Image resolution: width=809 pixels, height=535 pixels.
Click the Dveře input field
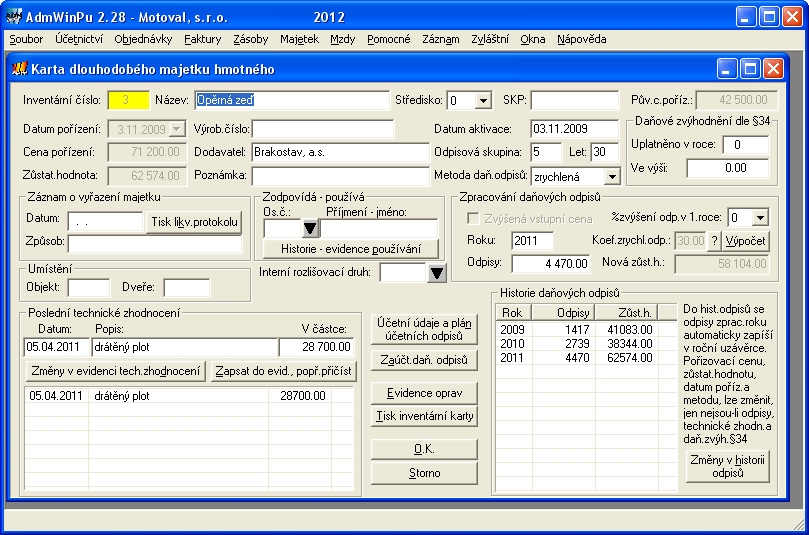point(187,288)
